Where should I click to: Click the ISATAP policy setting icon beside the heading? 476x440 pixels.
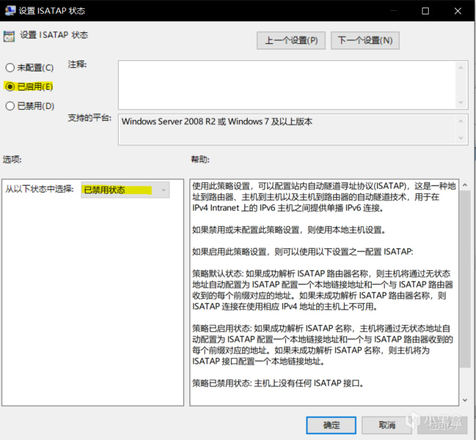point(9,36)
